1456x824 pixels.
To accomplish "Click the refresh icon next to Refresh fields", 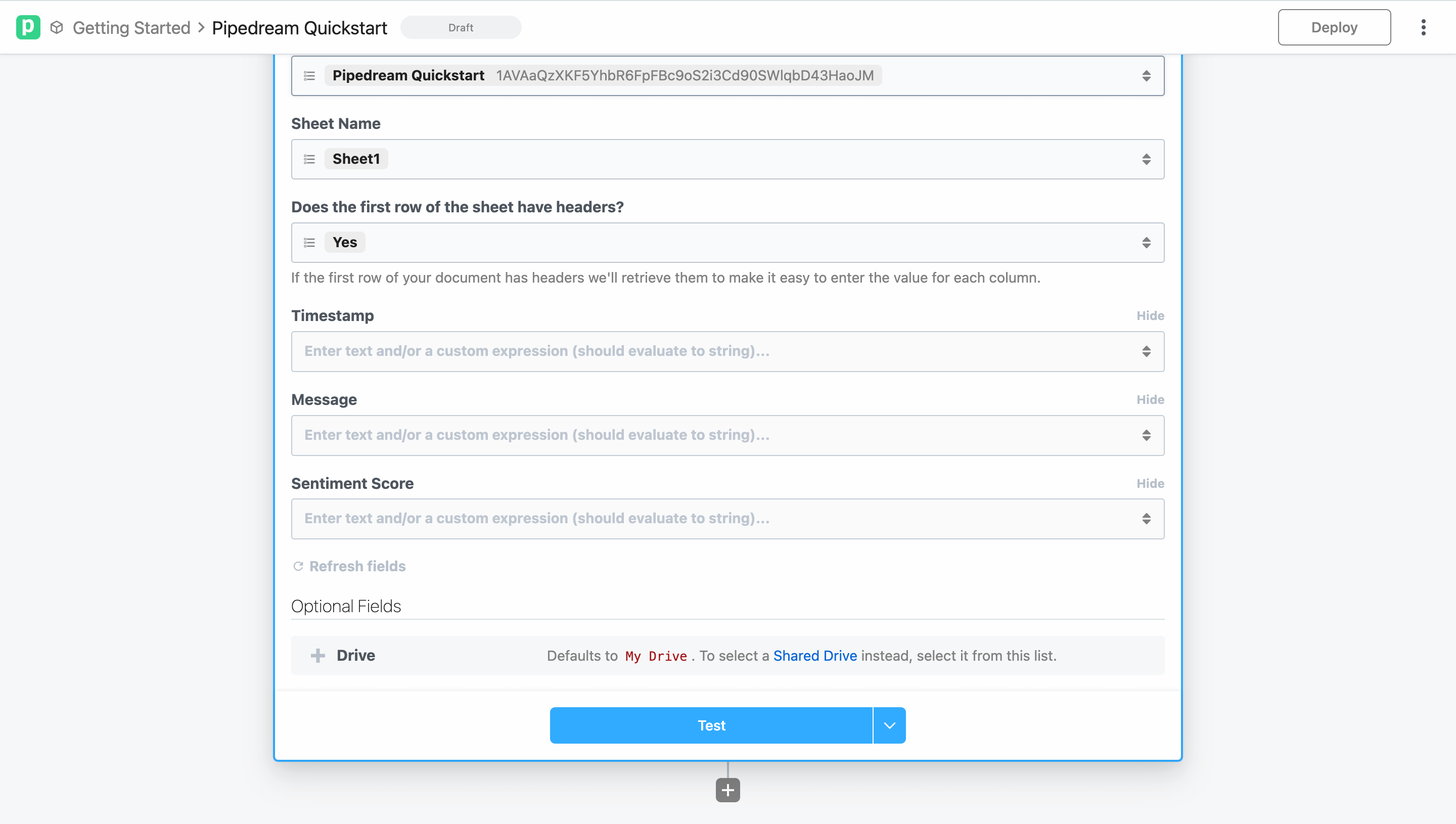I will (298, 566).
